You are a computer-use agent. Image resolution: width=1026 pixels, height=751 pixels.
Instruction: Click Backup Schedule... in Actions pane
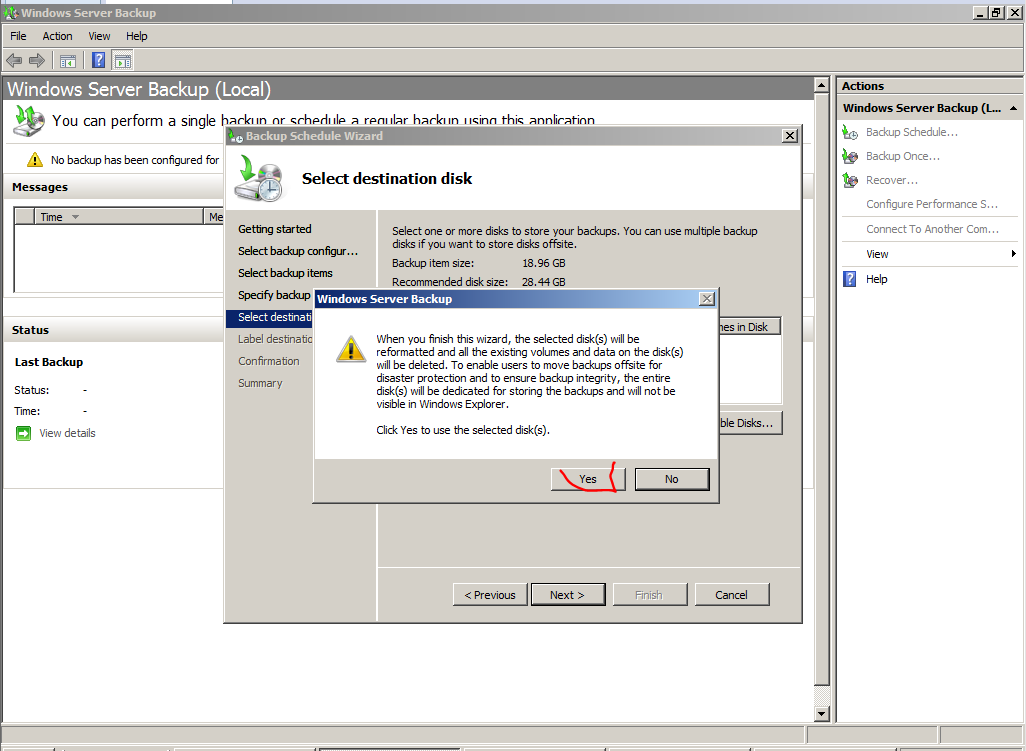pos(911,132)
